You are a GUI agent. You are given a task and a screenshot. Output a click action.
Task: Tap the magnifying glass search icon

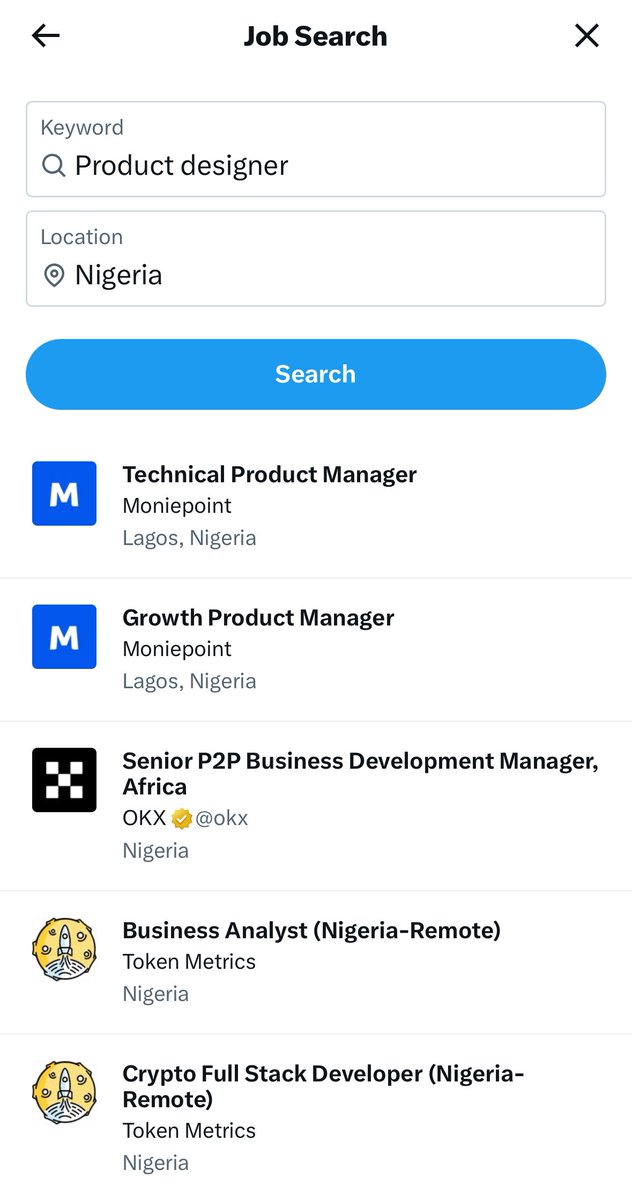[x=53, y=165]
